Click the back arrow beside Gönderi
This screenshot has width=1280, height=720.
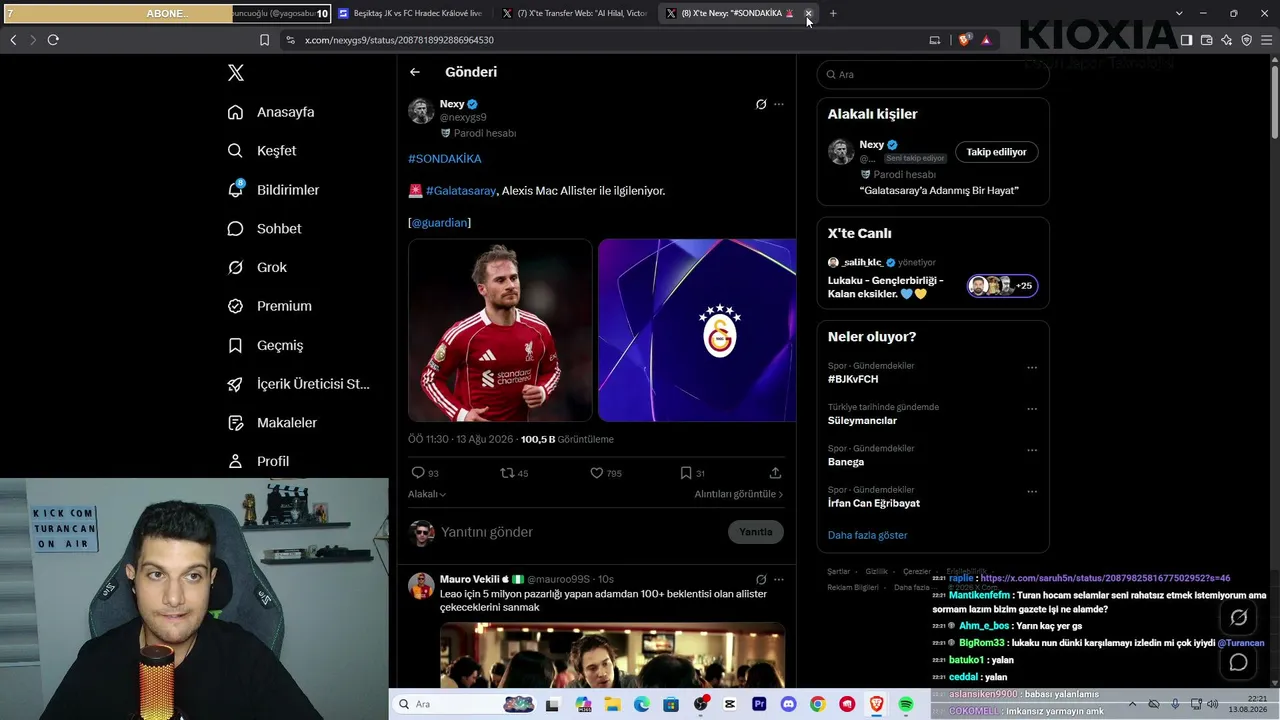coord(415,72)
